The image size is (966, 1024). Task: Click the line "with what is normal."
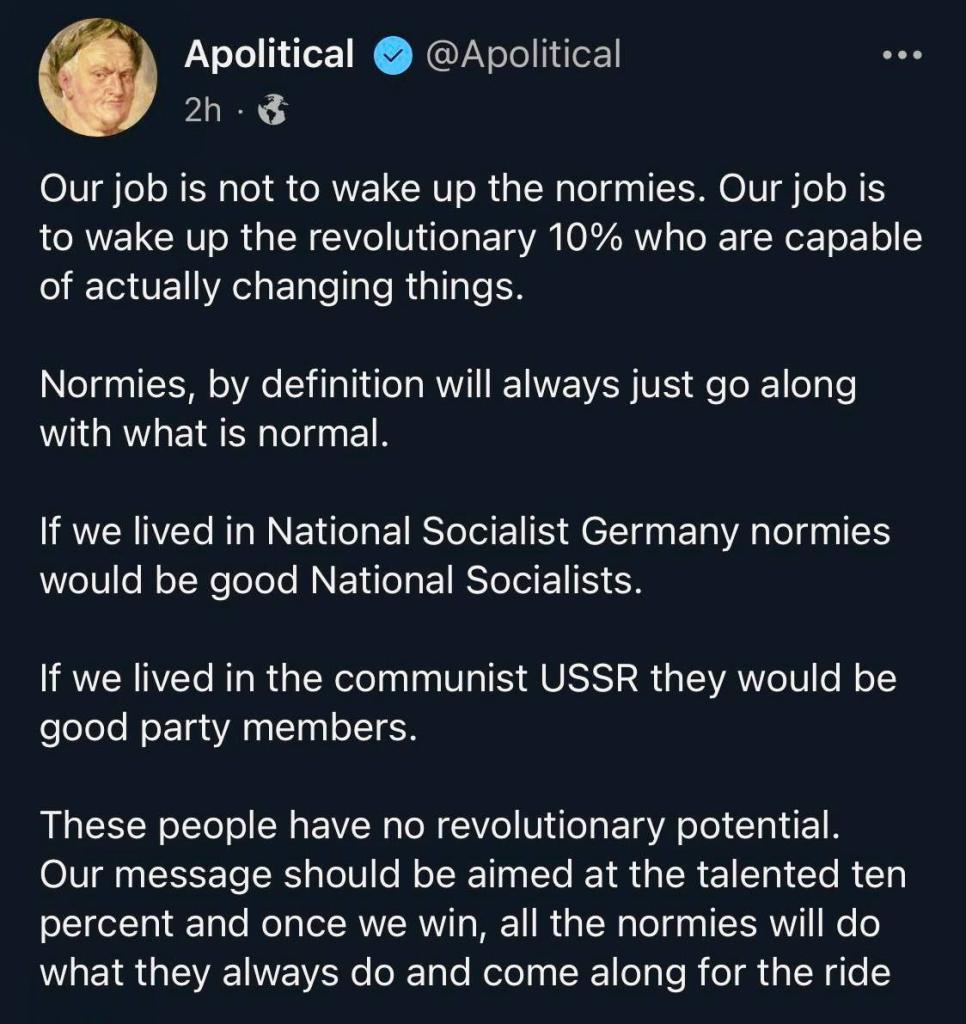point(213,434)
